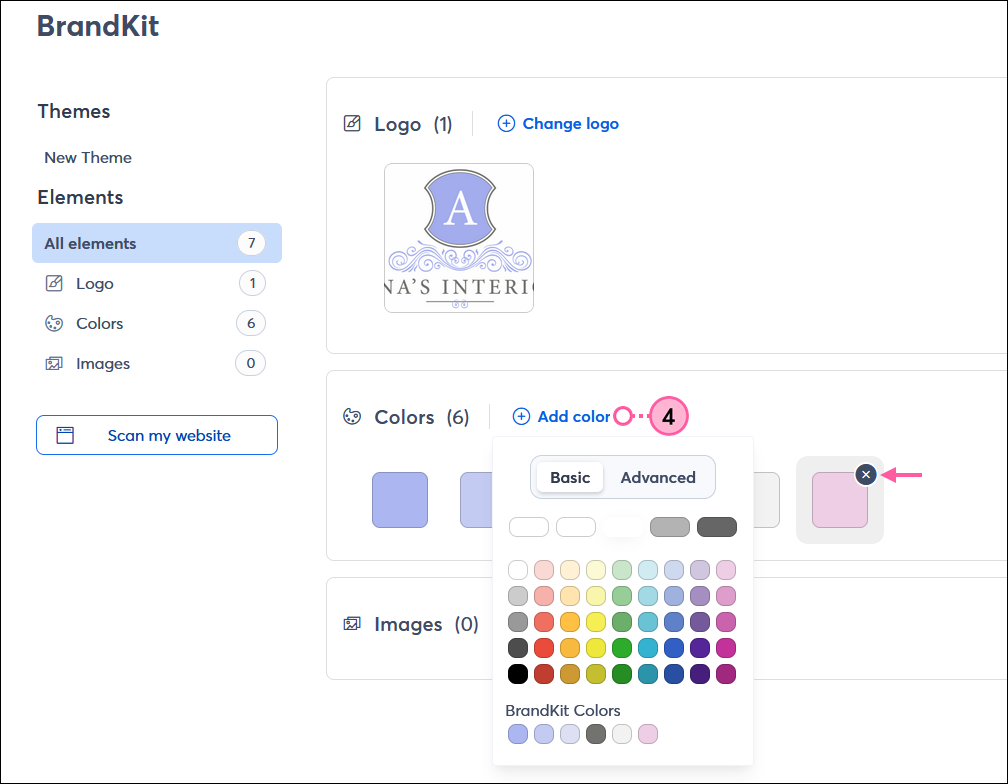Click the Images icon in the sidebar
The image size is (1008, 784).
(x=54, y=363)
